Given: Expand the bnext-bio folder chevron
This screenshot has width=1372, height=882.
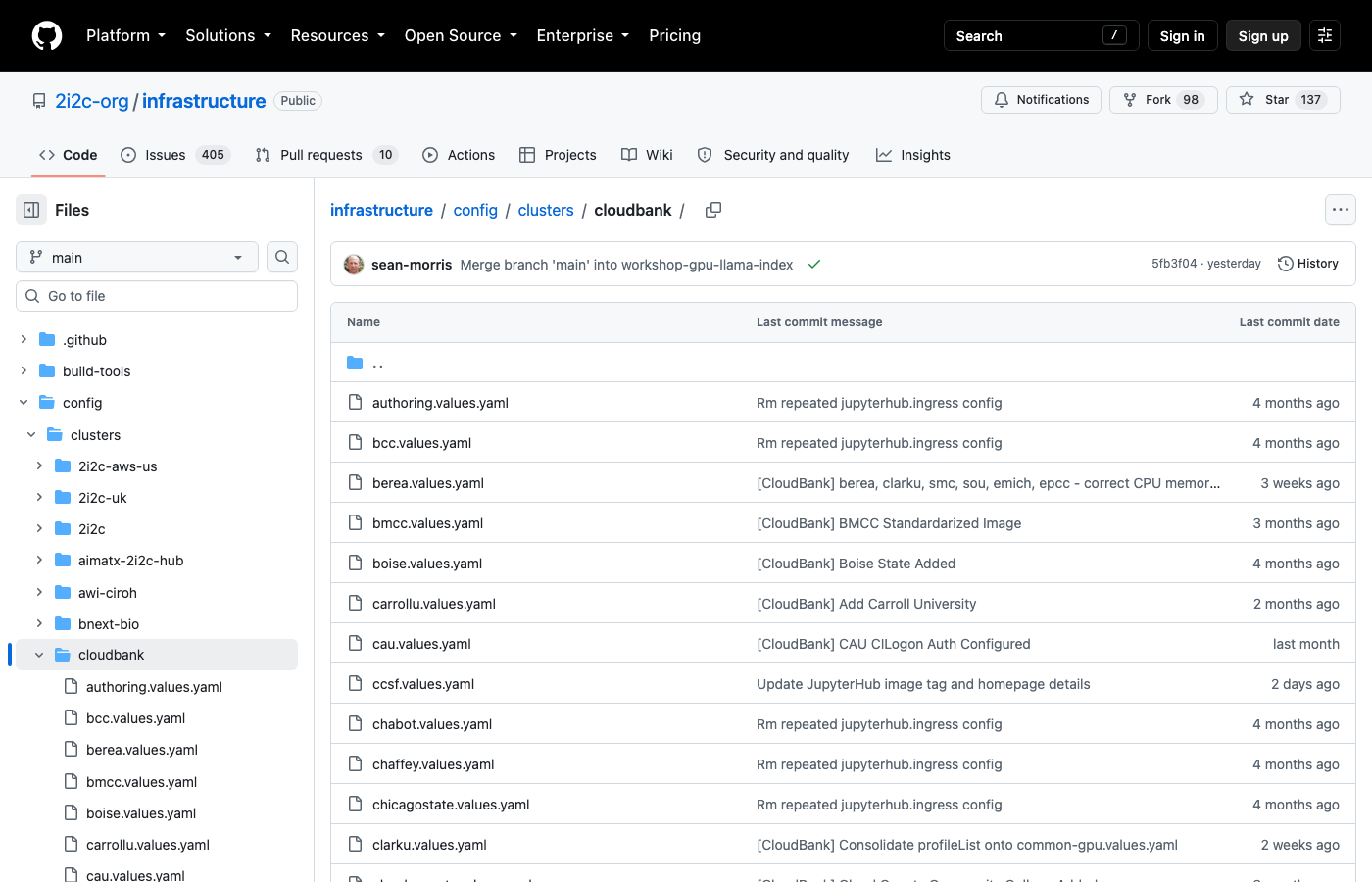Looking at the screenshot, I should (x=39, y=623).
